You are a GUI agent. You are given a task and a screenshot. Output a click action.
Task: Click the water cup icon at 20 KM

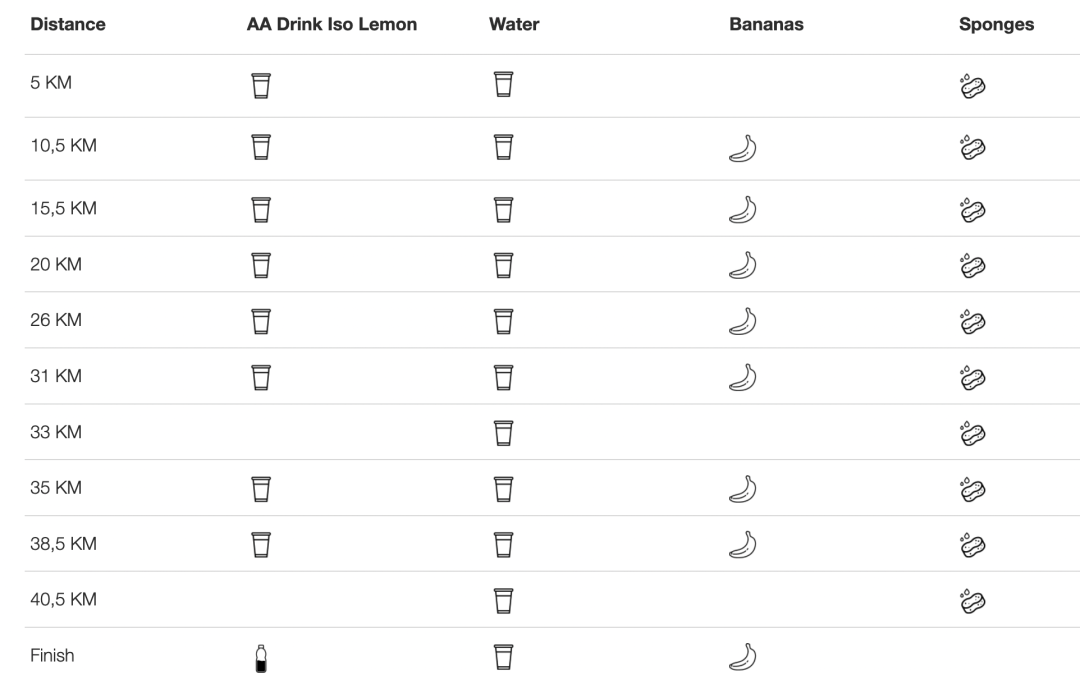pos(503,265)
